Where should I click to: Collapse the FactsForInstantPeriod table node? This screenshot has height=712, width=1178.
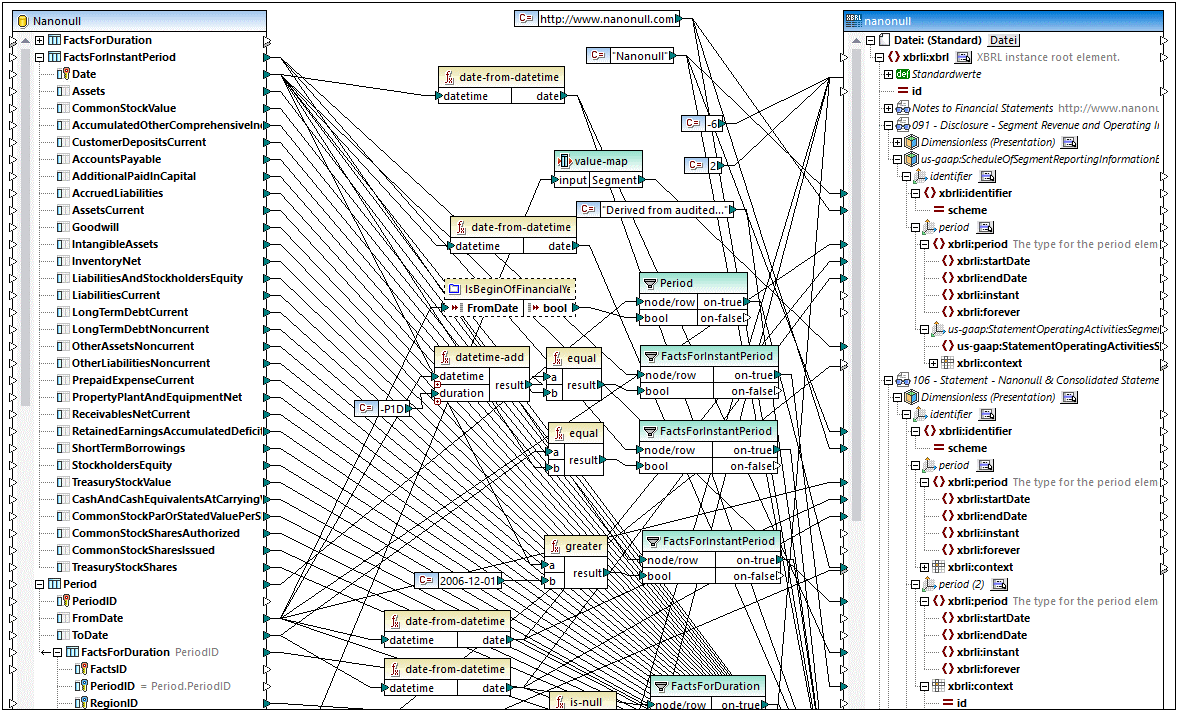pyautogui.click(x=40, y=57)
